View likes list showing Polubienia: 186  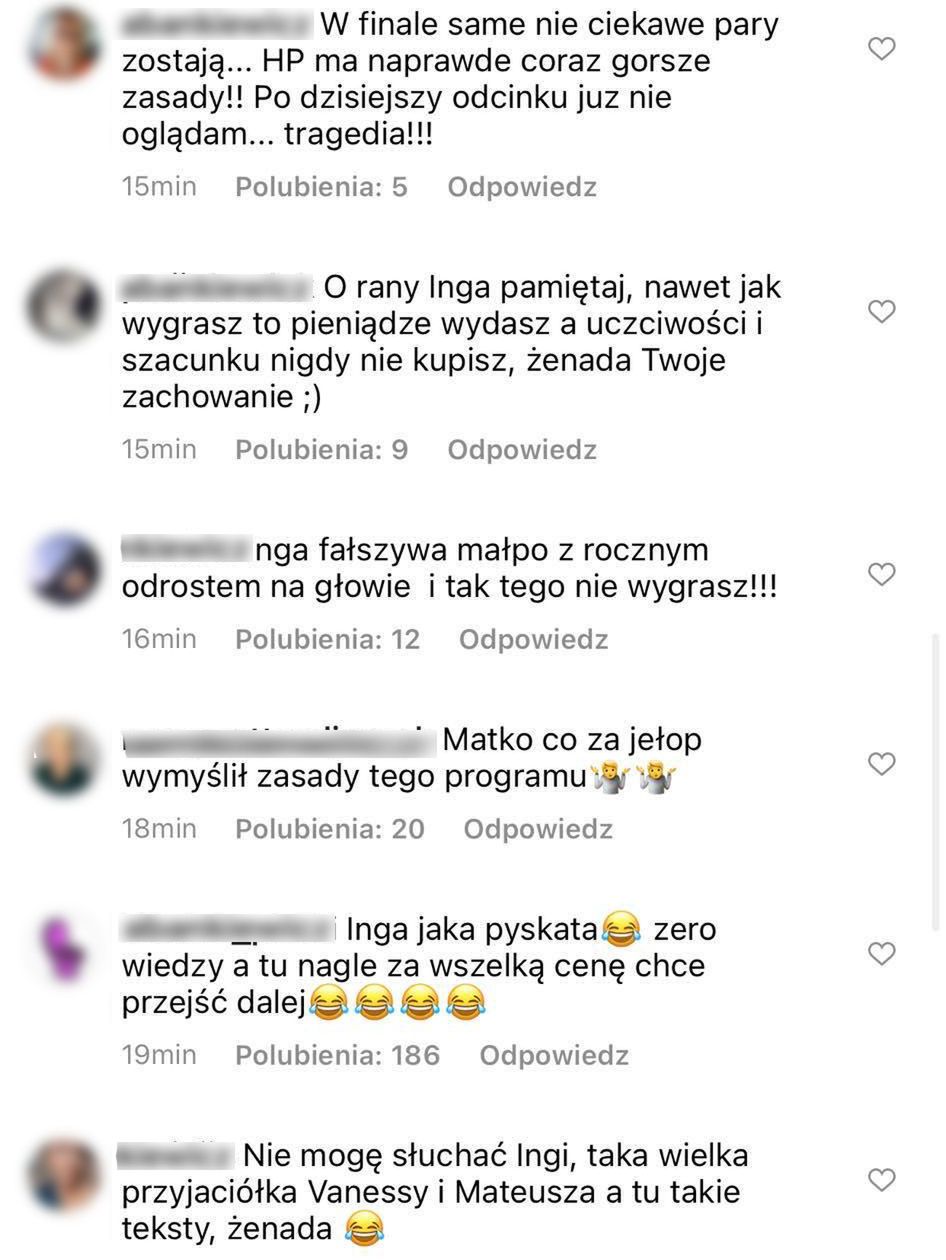(x=338, y=1055)
